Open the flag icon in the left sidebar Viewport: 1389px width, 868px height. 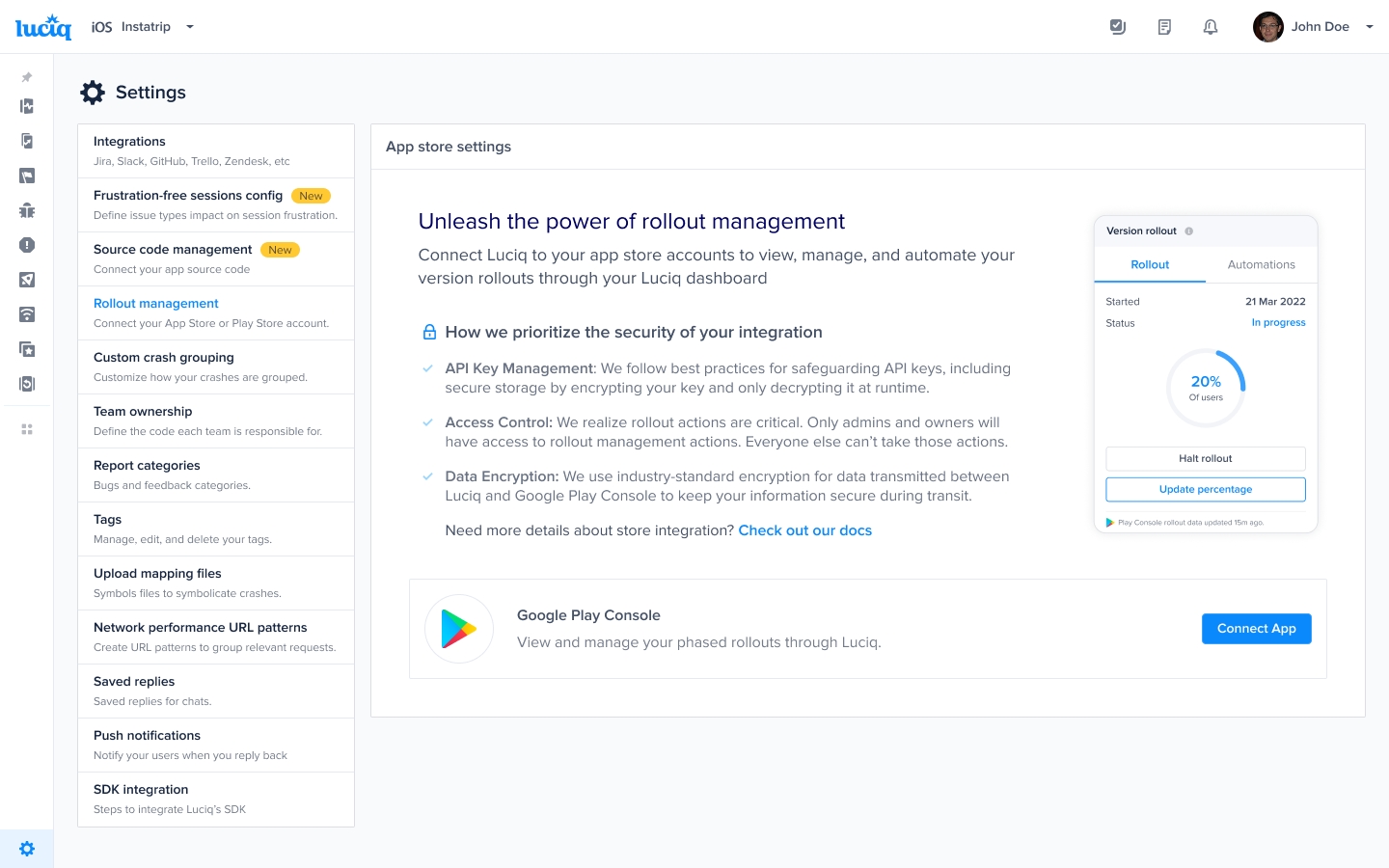point(27,176)
